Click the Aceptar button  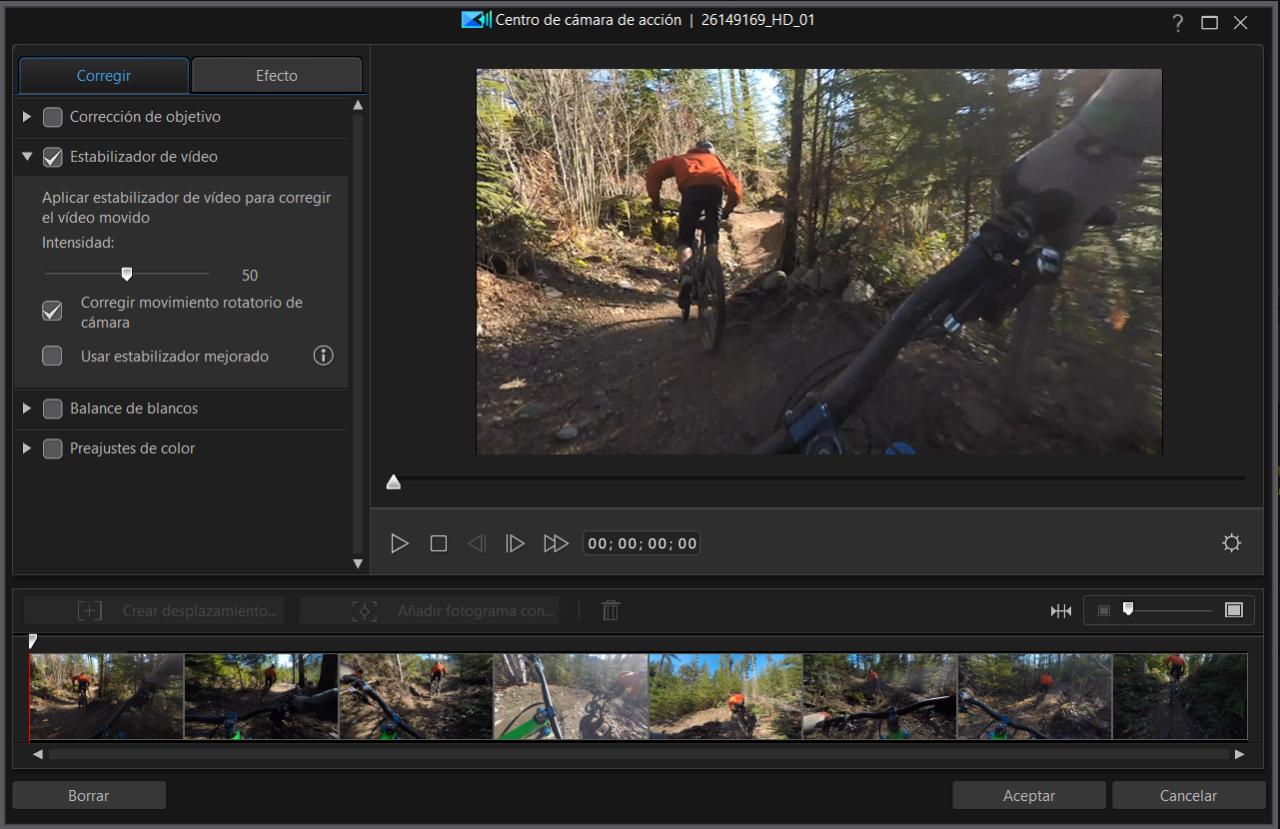[x=1029, y=796]
